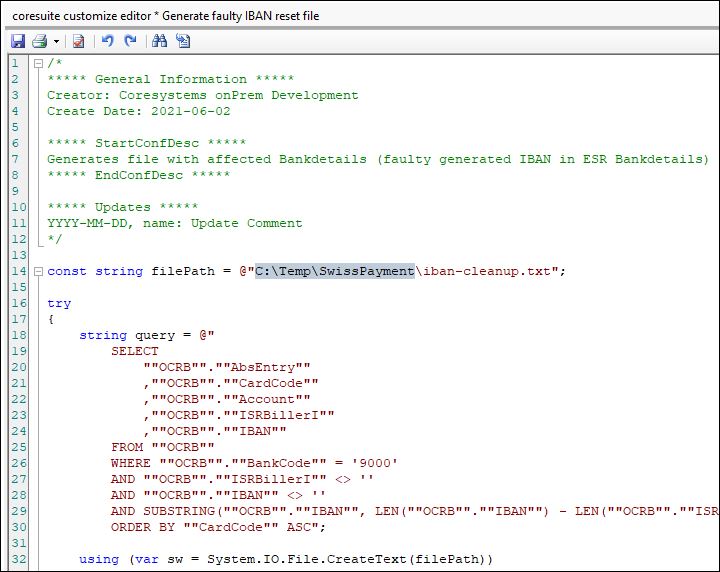Click the try keyword on line 17
The width and height of the screenshot is (720, 572).
coord(59,303)
